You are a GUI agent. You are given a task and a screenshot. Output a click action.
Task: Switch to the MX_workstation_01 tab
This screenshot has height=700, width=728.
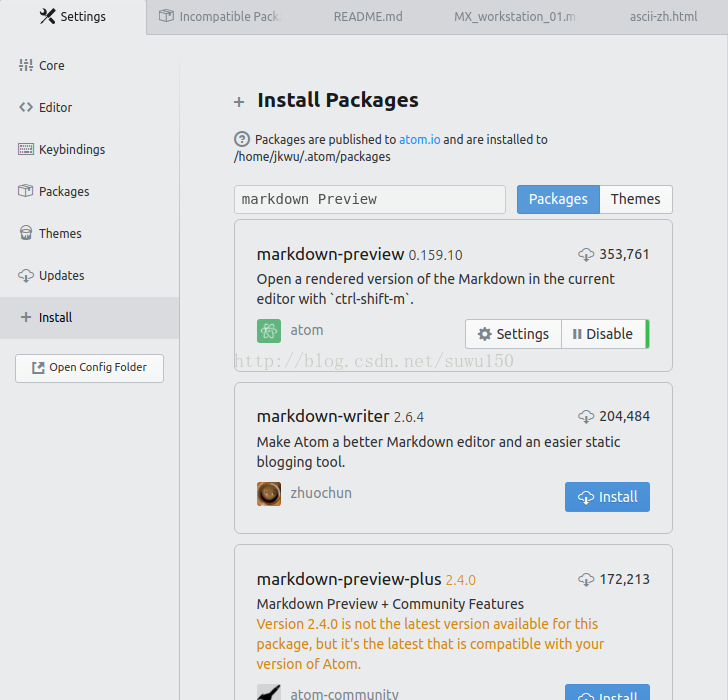pyautogui.click(x=514, y=17)
